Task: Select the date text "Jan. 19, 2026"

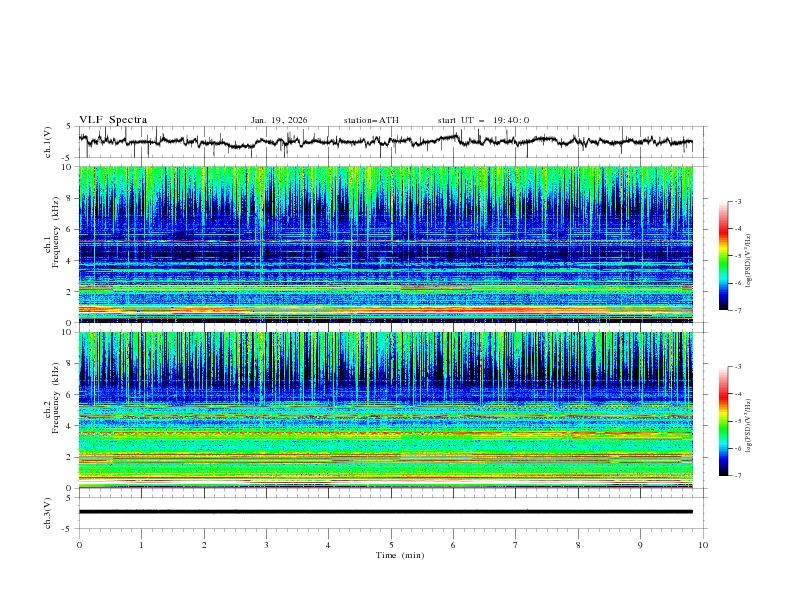Action: click(279, 120)
